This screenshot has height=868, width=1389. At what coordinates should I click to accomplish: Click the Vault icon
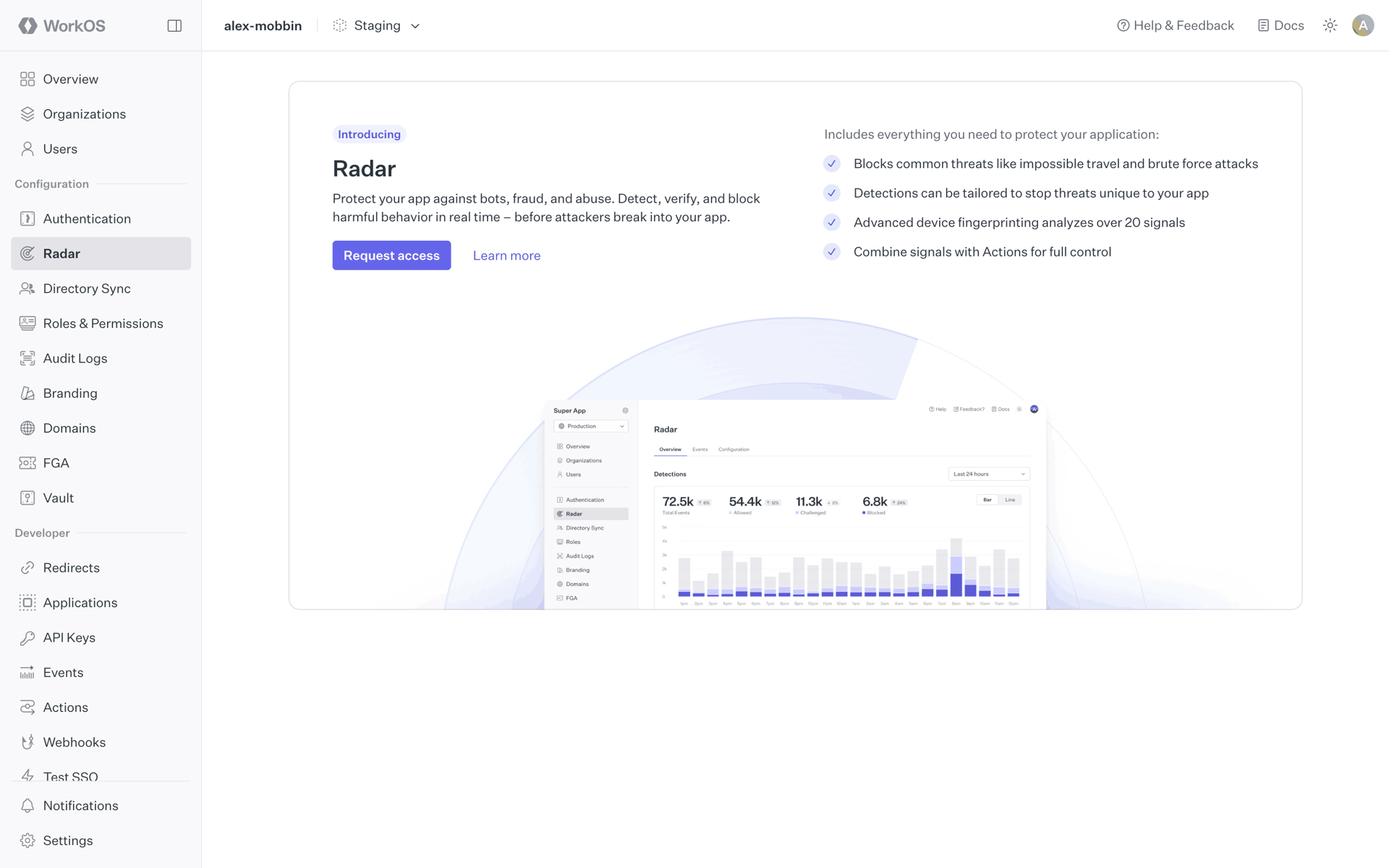coord(27,498)
